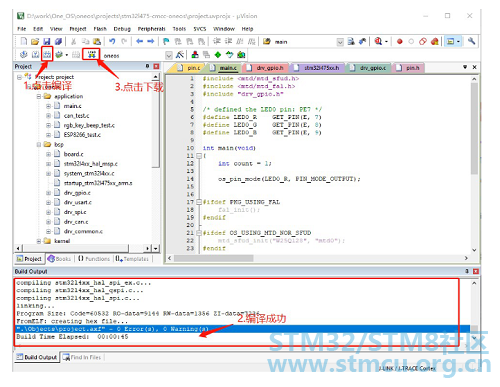This screenshot has height=387, width=500.
Task: Undo the last edit
Action: 112,41
